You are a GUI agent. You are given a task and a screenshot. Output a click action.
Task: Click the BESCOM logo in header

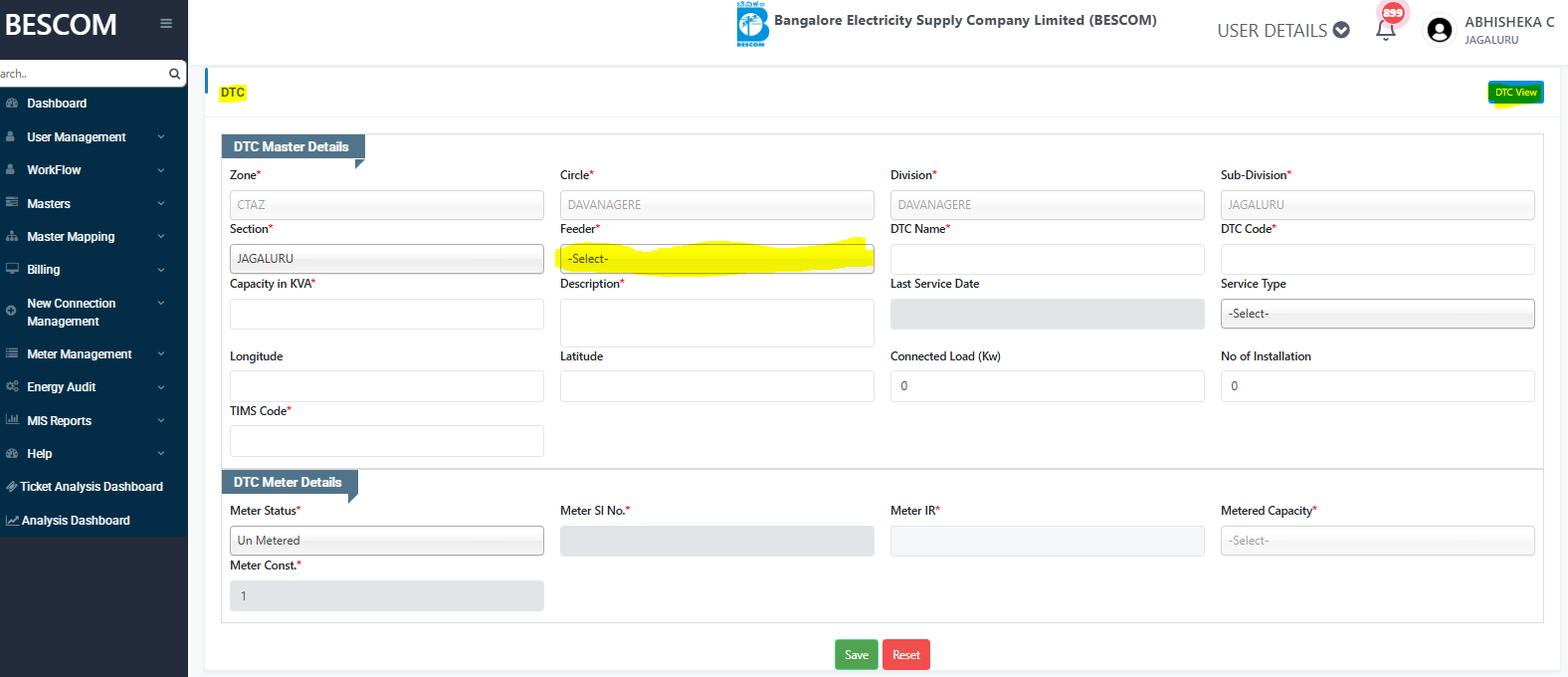point(752,24)
